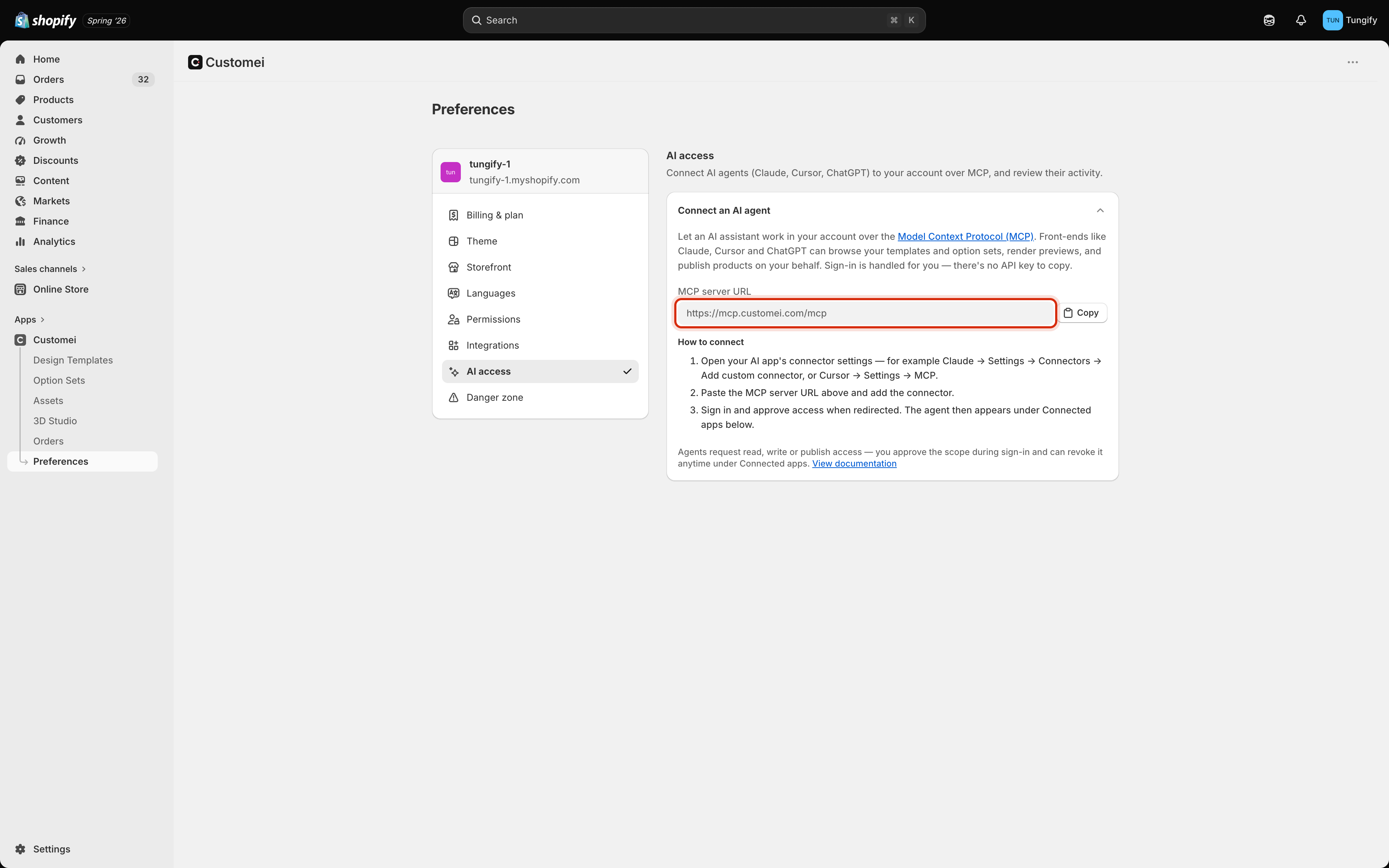Click the Shopify logo in the header
Viewport: 1389px width, 868px height.
45,21
